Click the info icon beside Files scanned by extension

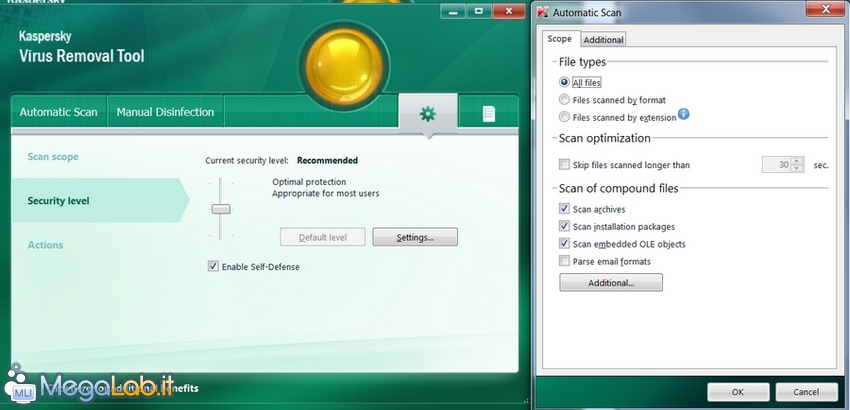point(684,114)
